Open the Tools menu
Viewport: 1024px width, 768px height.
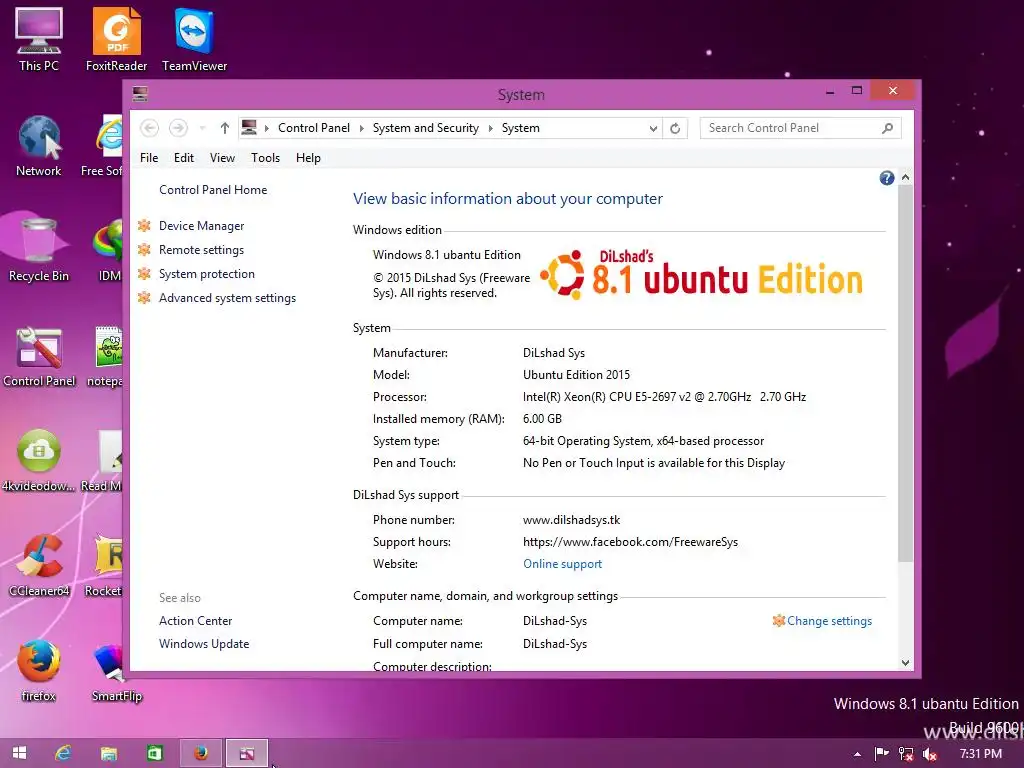pyautogui.click(x=265, y=158)
